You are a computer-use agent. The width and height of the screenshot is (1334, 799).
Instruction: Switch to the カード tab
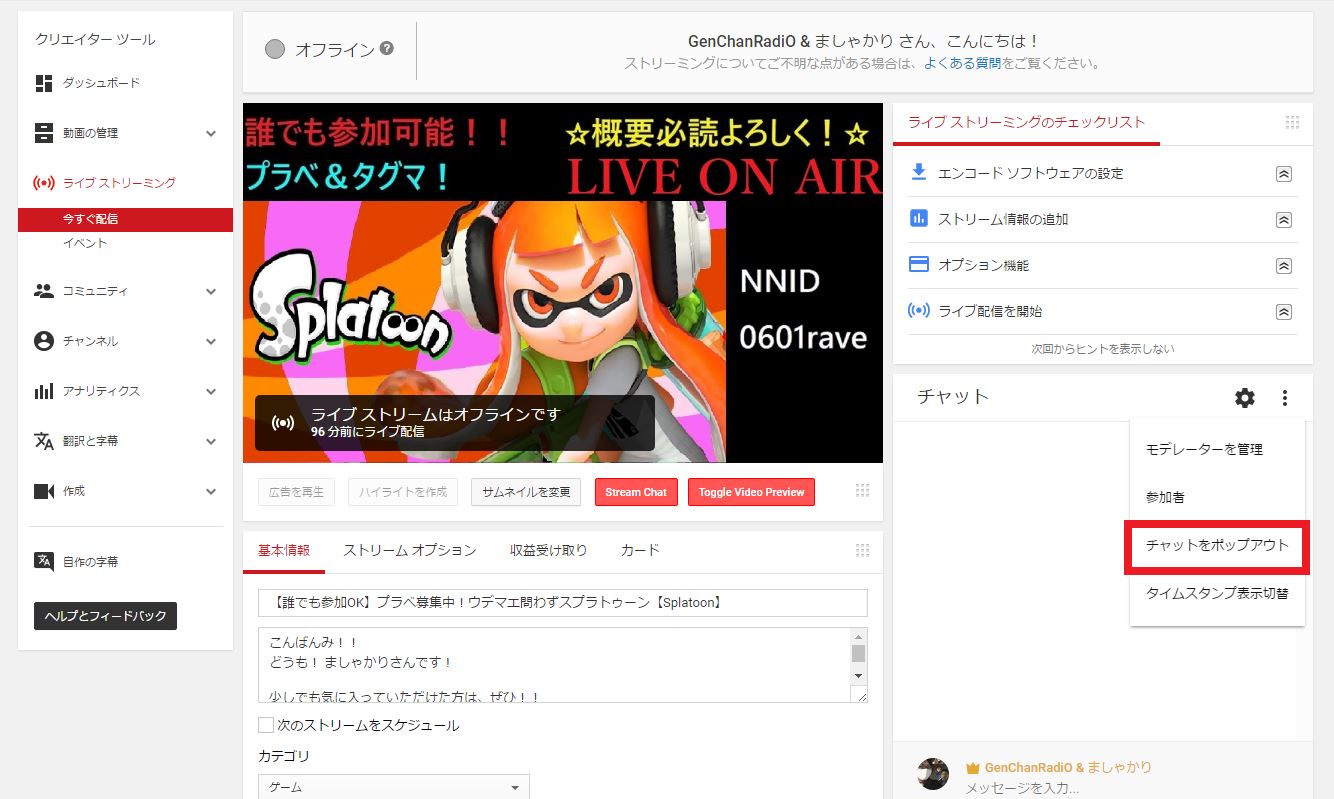(x=640, y=550)
